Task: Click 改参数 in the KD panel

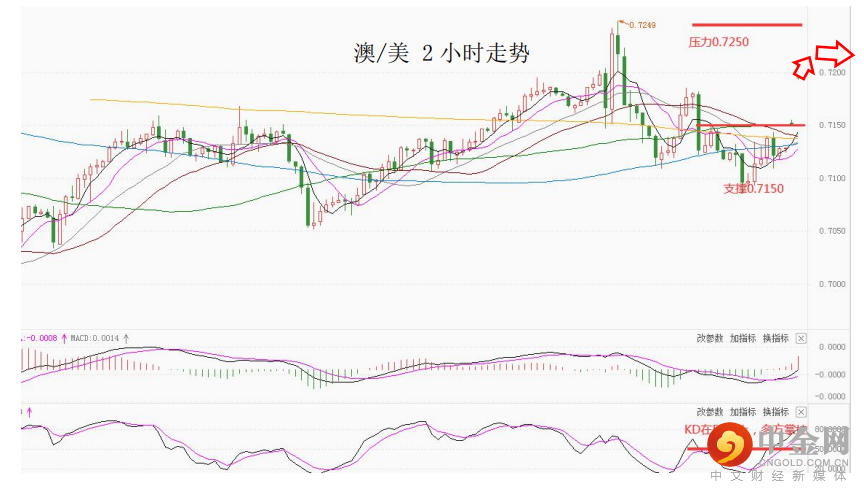Action: tap(710, 412)
